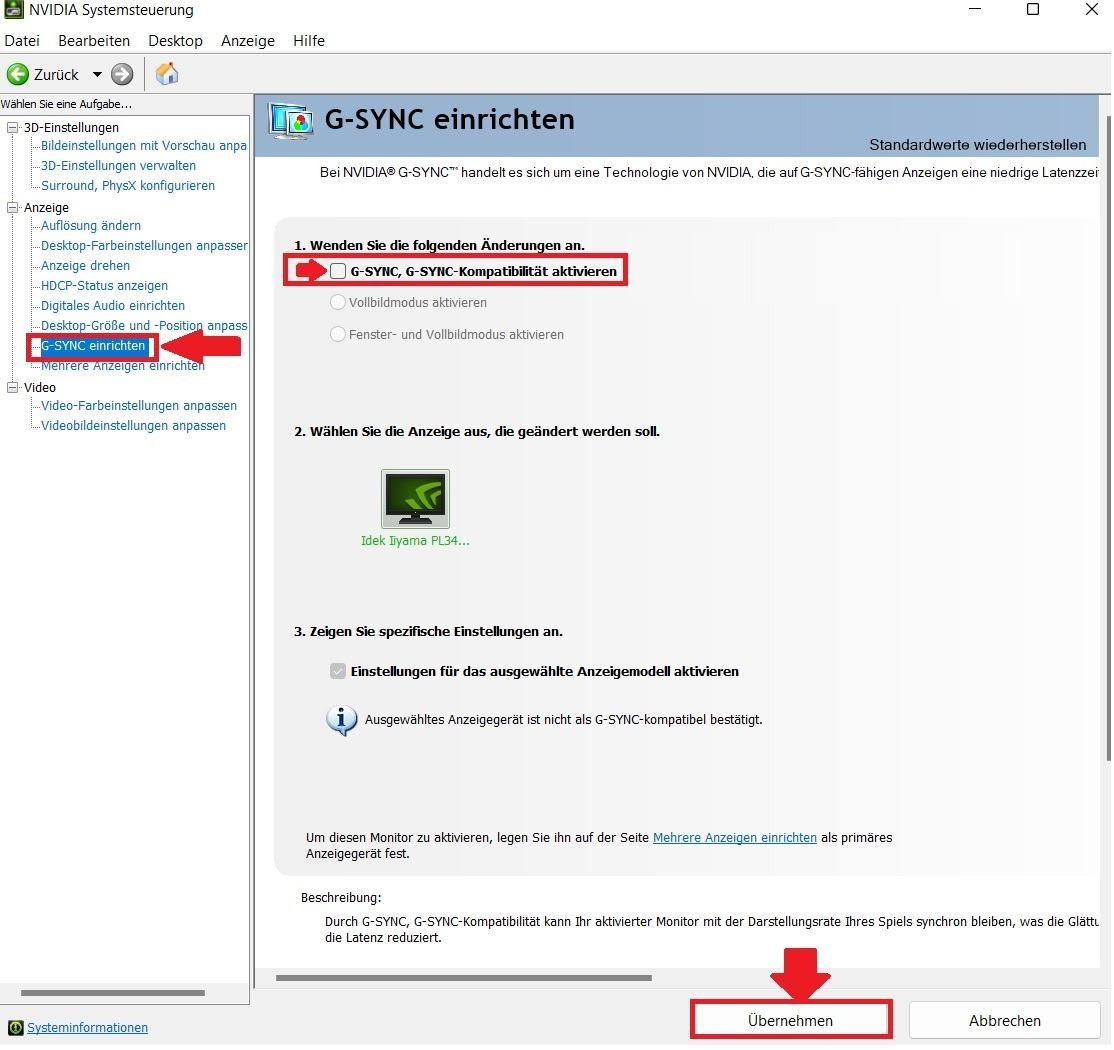Screen dimensions: 1114x1050
Task: Open Video-Farbeinstellungen anpassen
Action: tap(139, 406)
